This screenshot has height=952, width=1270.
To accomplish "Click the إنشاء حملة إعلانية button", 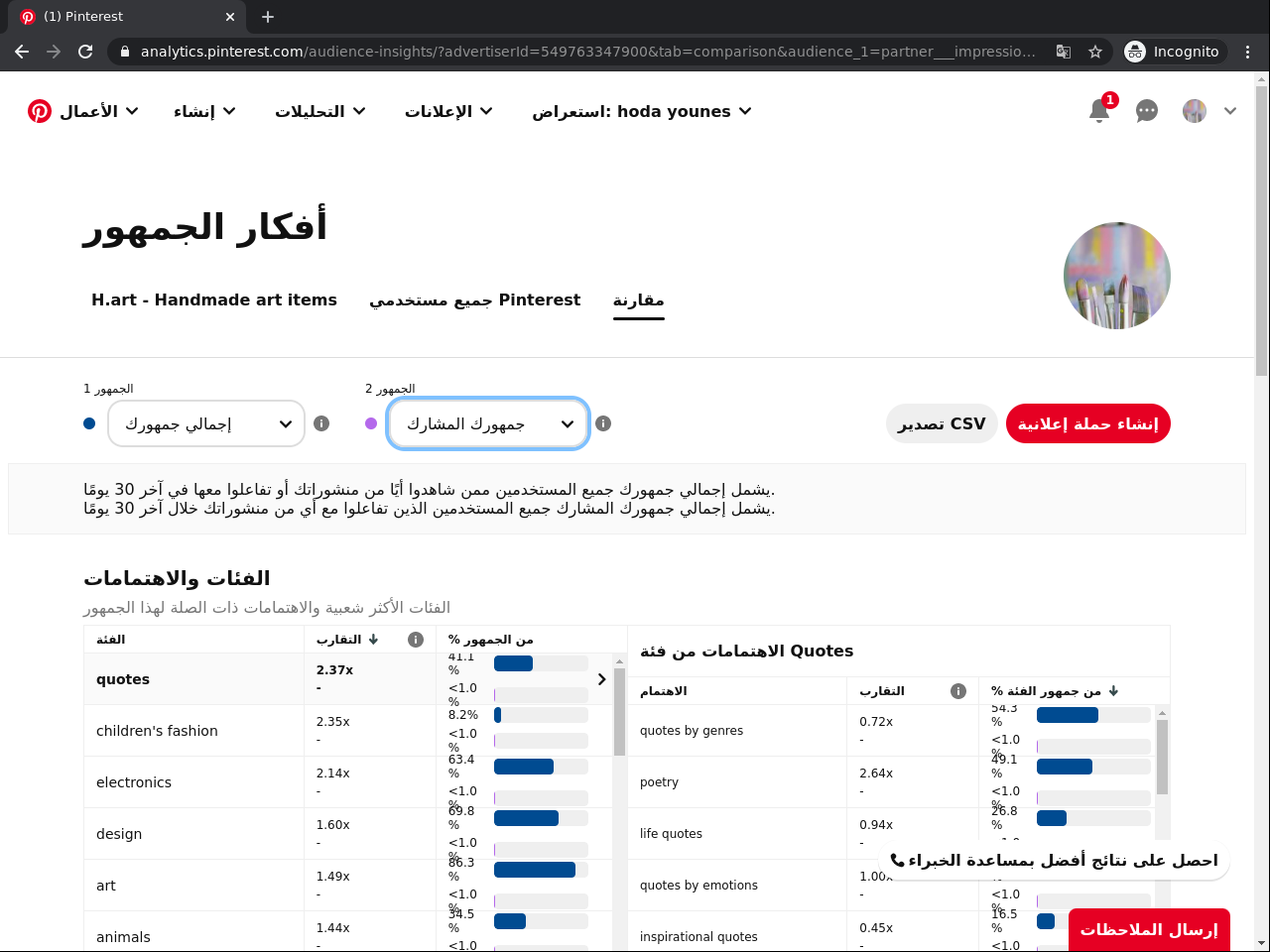I will 1088,423.
